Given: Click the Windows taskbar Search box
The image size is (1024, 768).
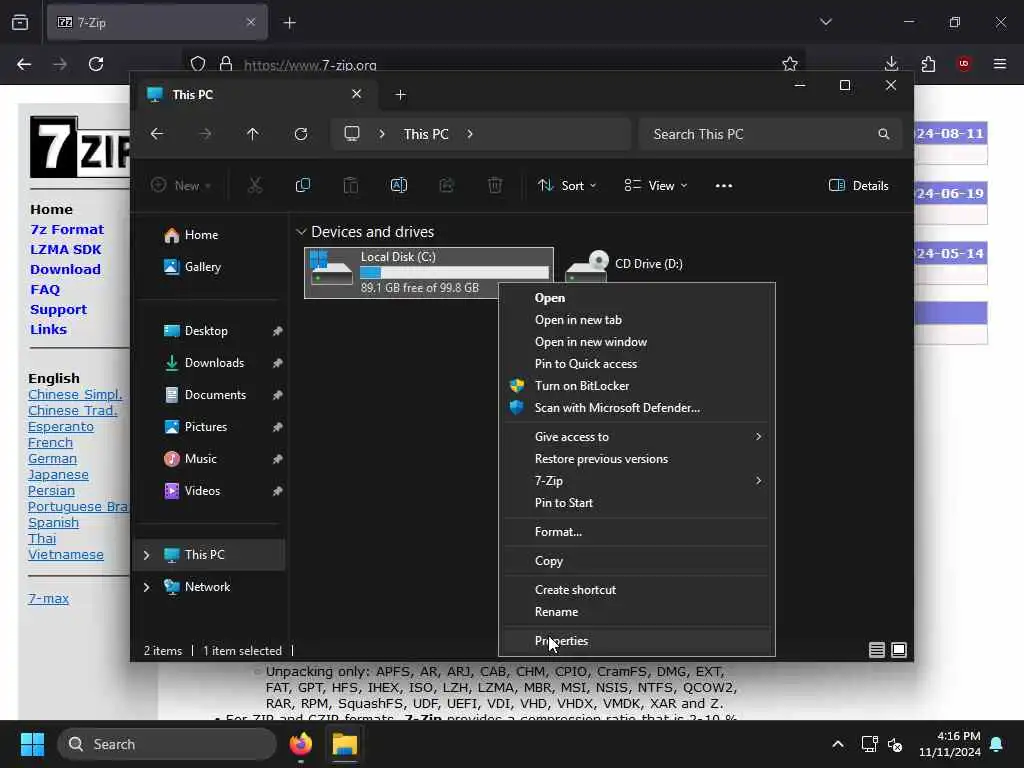Looking at the screenshot, I should (x=167, y=744).
